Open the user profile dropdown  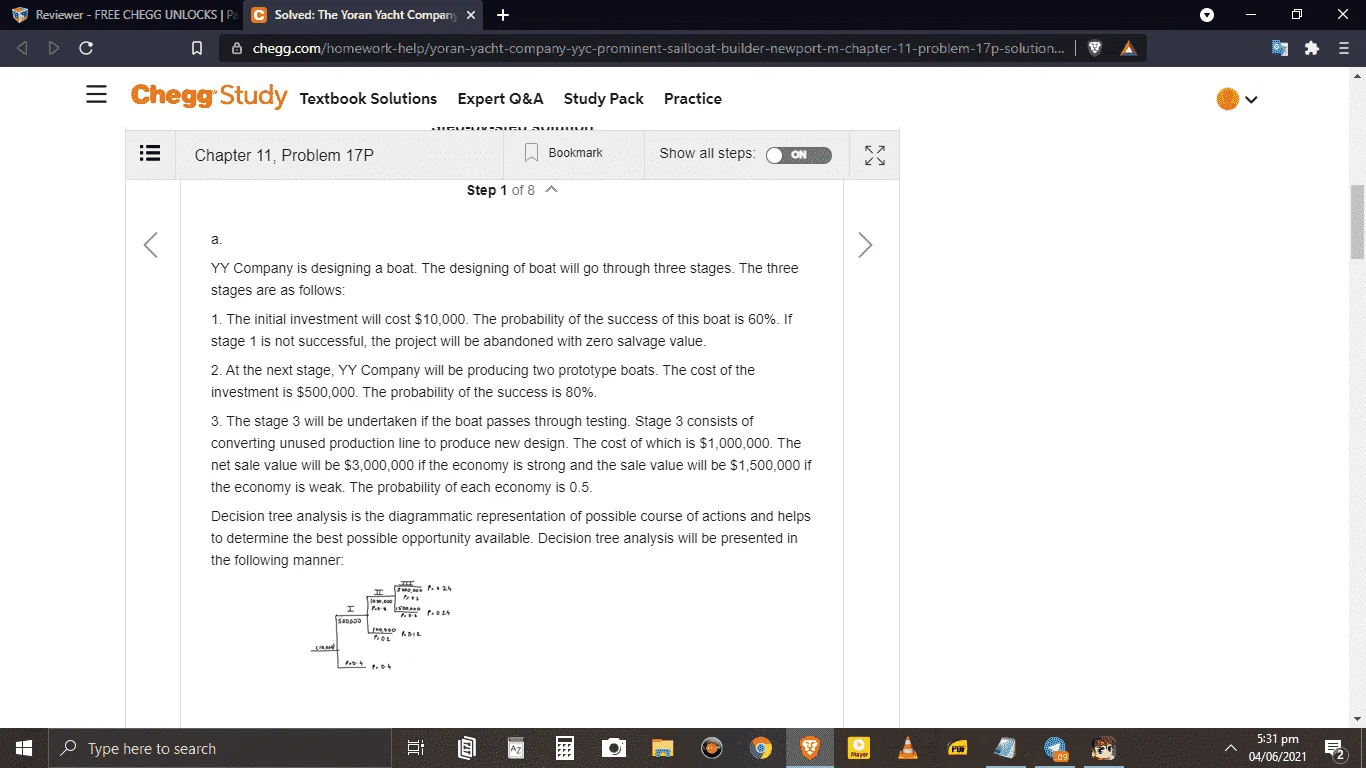[x=1251, y=99]
